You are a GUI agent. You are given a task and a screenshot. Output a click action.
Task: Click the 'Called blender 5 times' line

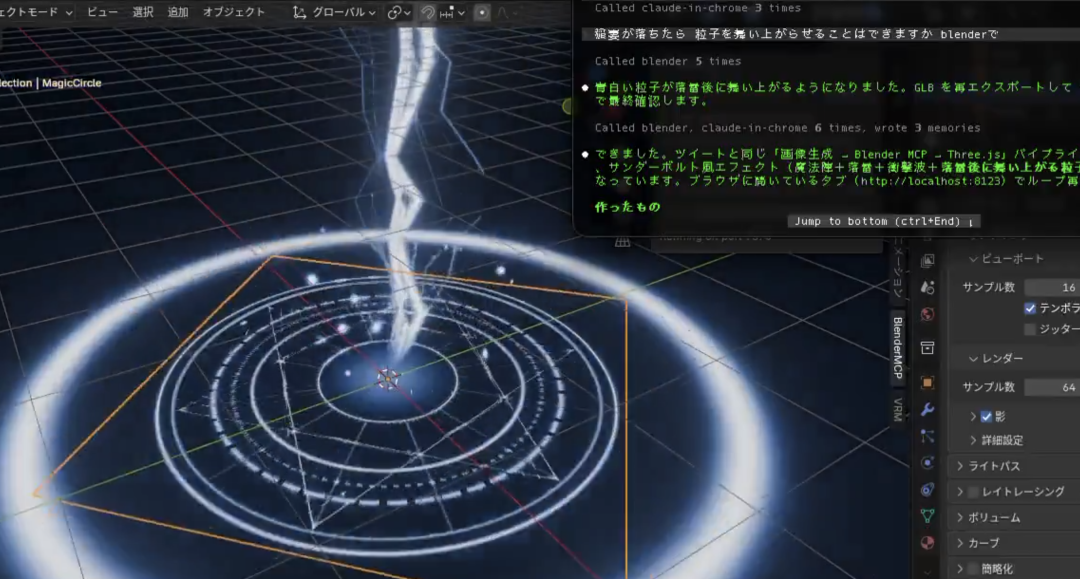(668, 61)
